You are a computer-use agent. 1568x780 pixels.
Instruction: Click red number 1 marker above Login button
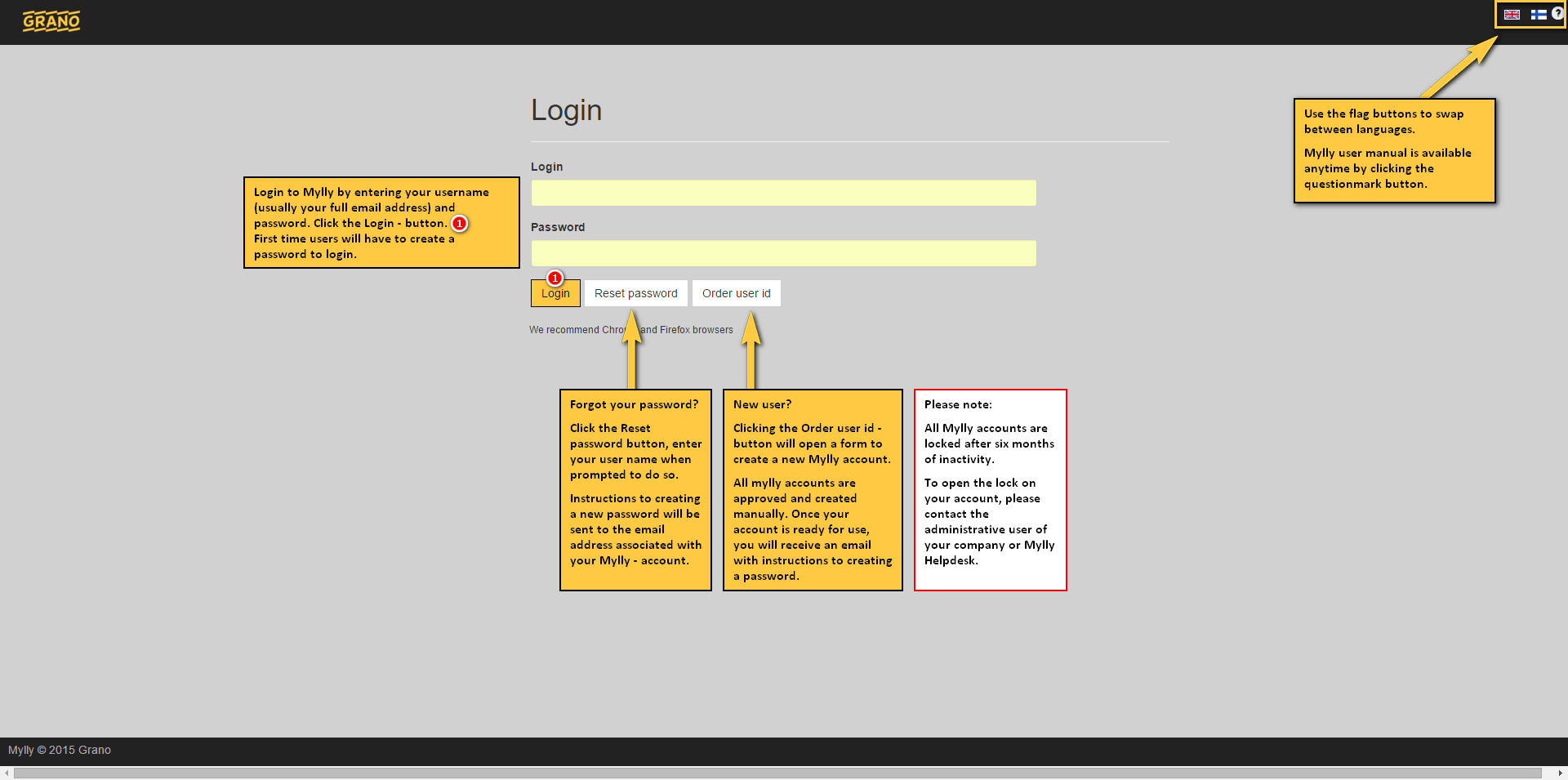click(x=555, y=278)
